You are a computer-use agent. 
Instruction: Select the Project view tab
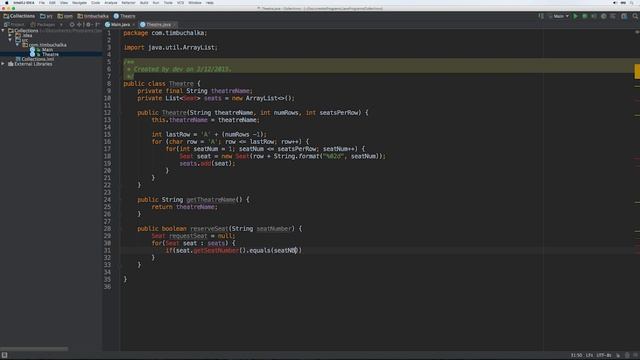[x=14, y=24]
